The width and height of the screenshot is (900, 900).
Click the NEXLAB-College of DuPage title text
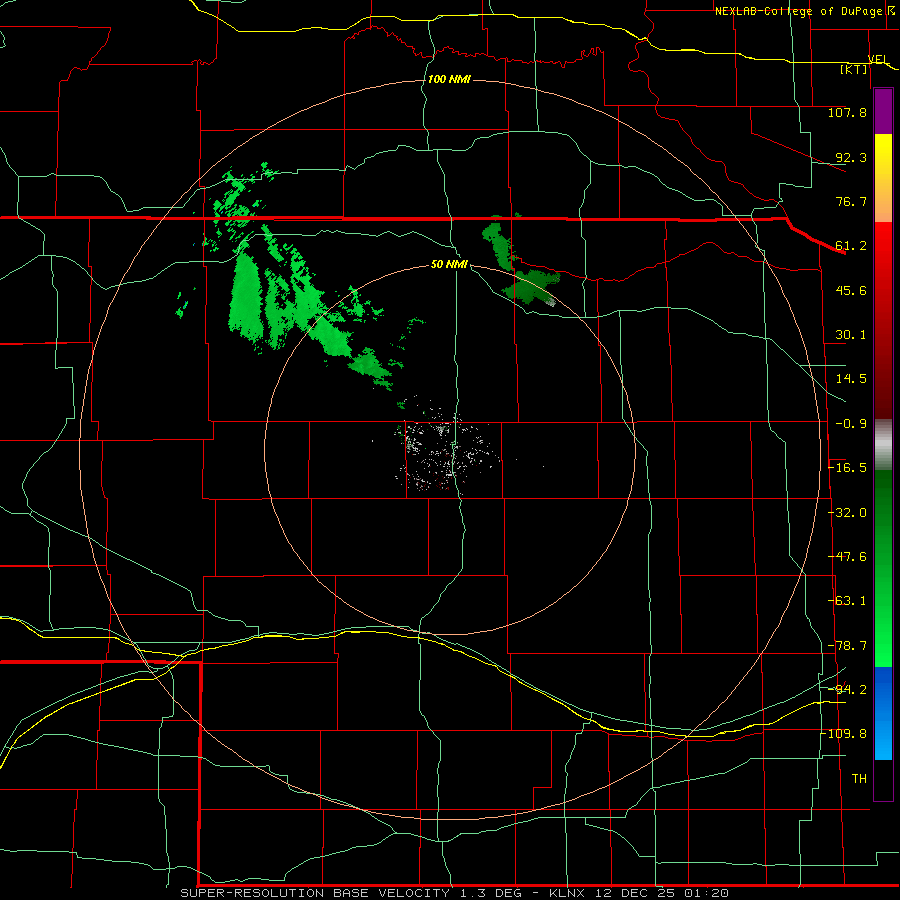(798, 11)
